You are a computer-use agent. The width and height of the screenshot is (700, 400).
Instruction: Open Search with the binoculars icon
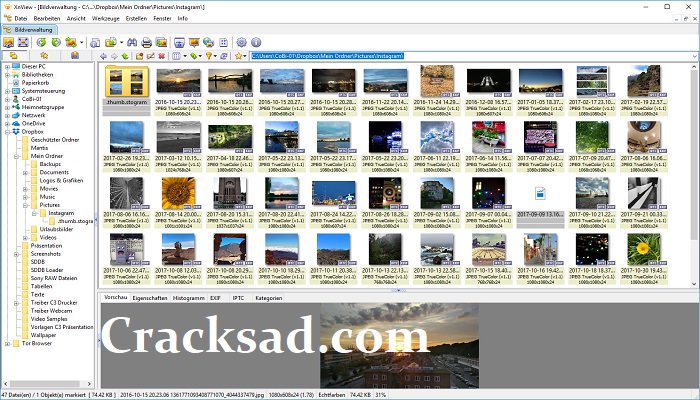tap(132, 42)
